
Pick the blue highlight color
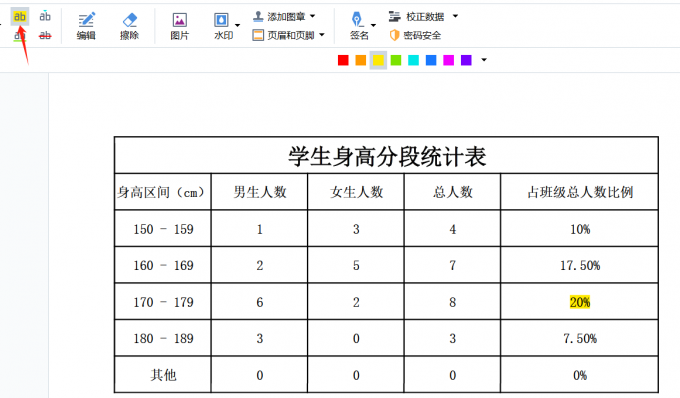(431, 60)
